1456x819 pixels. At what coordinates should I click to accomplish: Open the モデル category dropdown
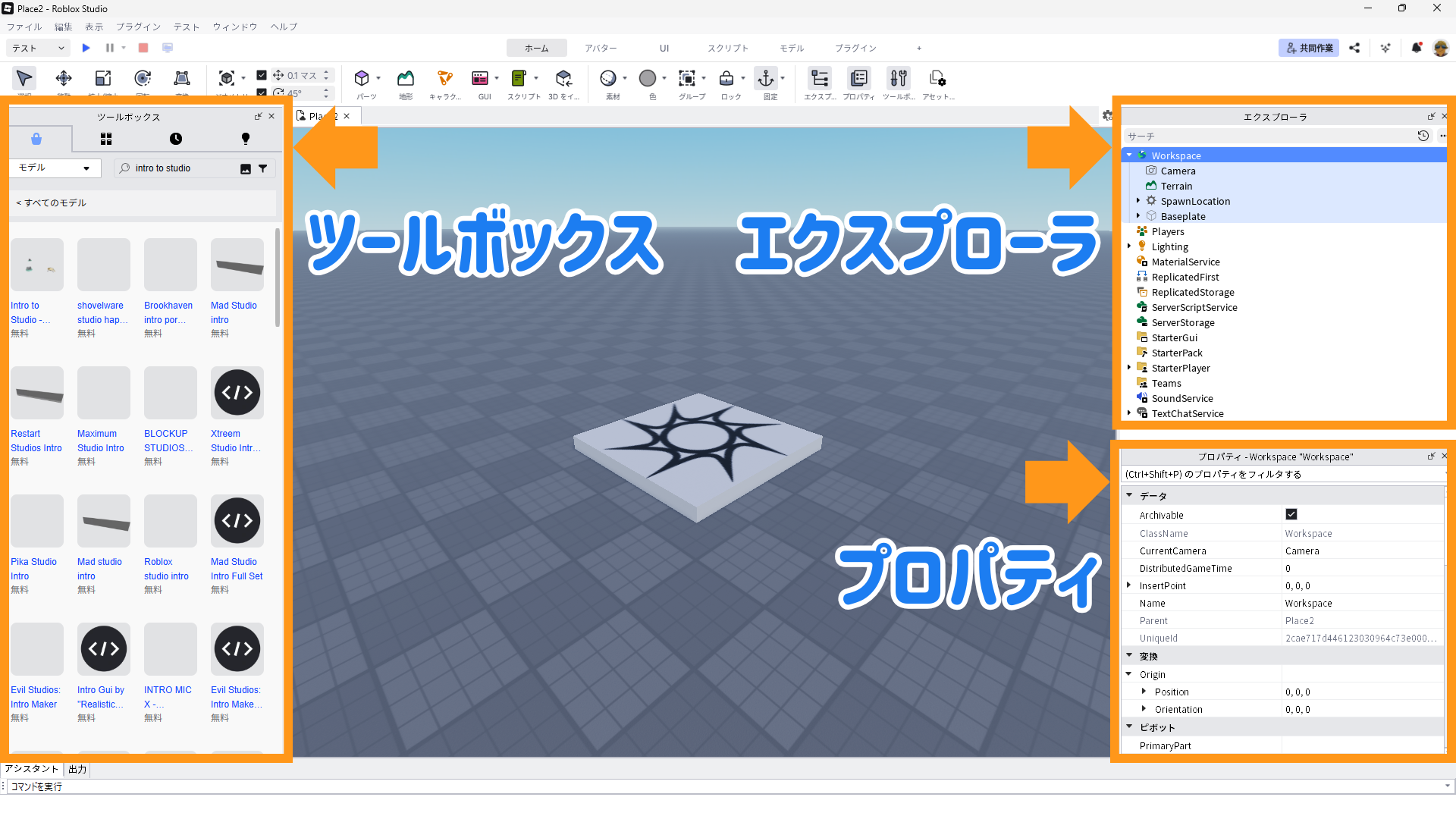tap(53, 168)
